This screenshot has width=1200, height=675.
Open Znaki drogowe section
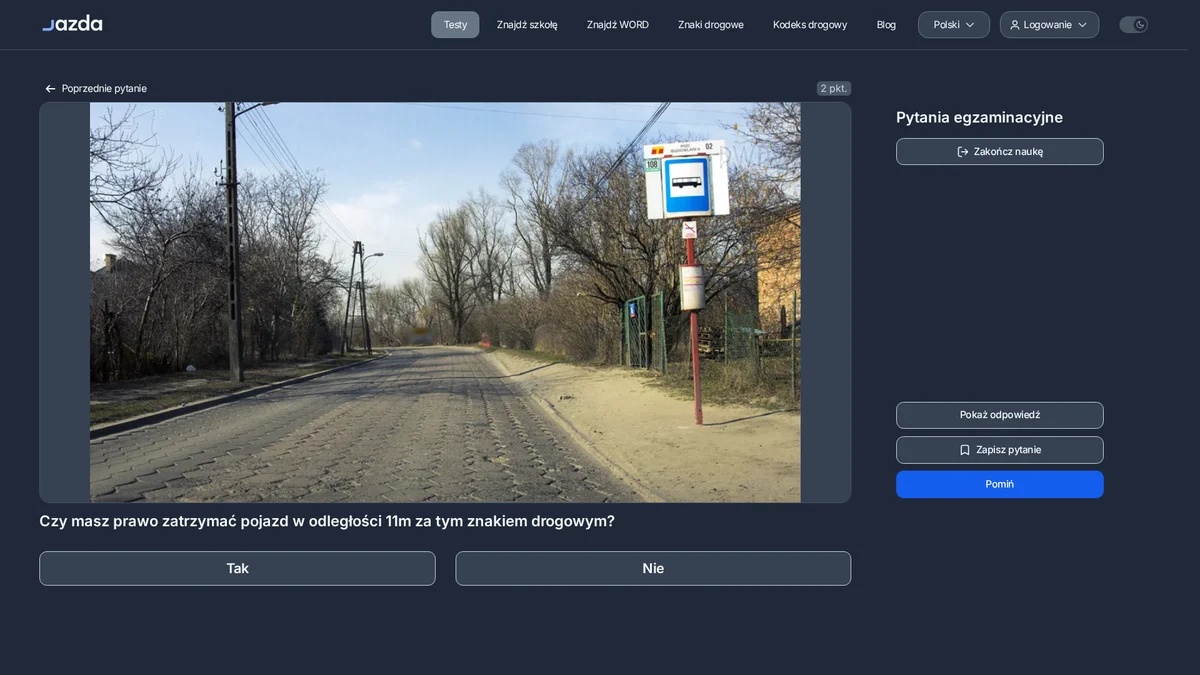[x=711, y=25]
